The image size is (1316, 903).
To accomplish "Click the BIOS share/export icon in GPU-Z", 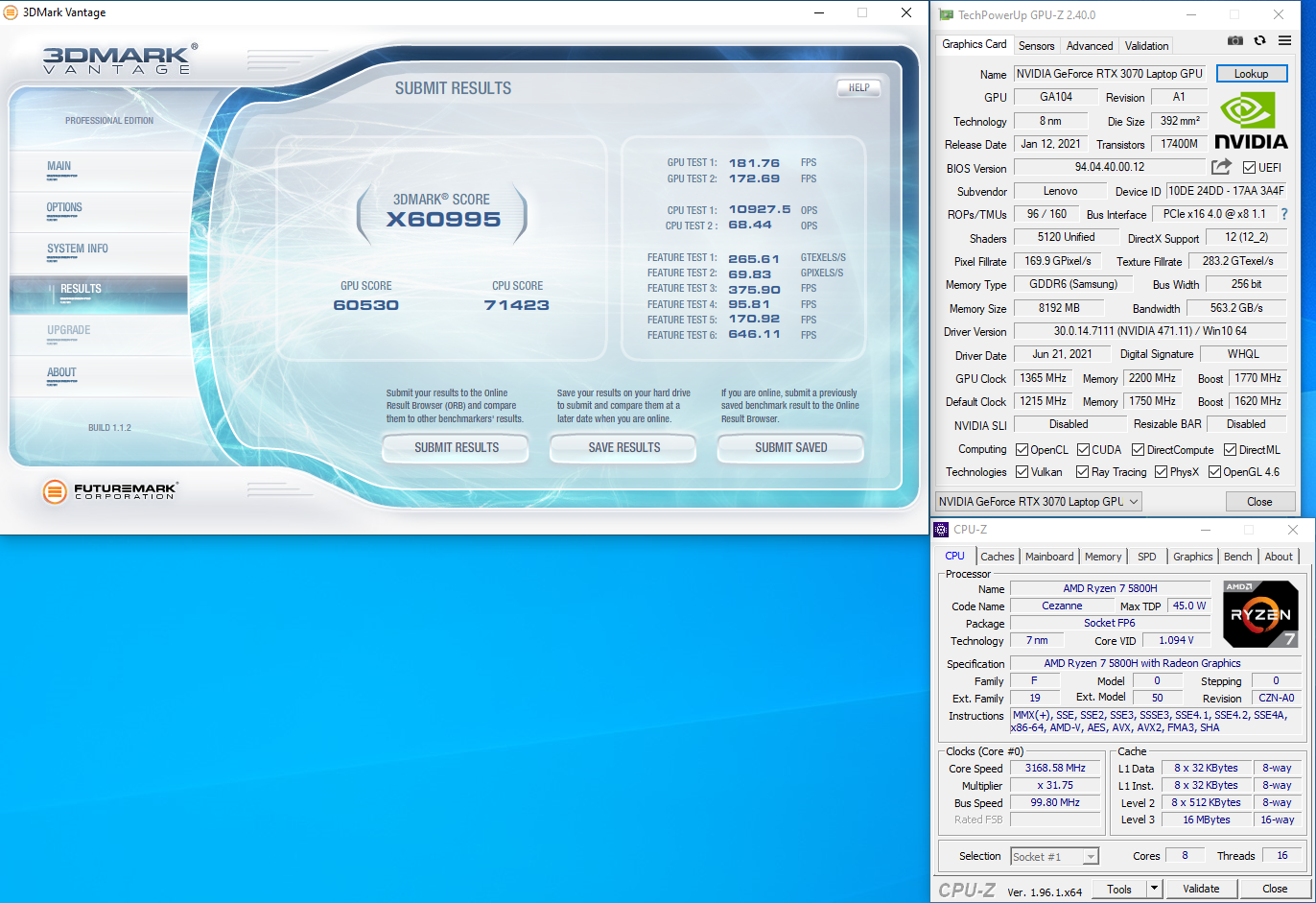I will (x=1221, y=167).
